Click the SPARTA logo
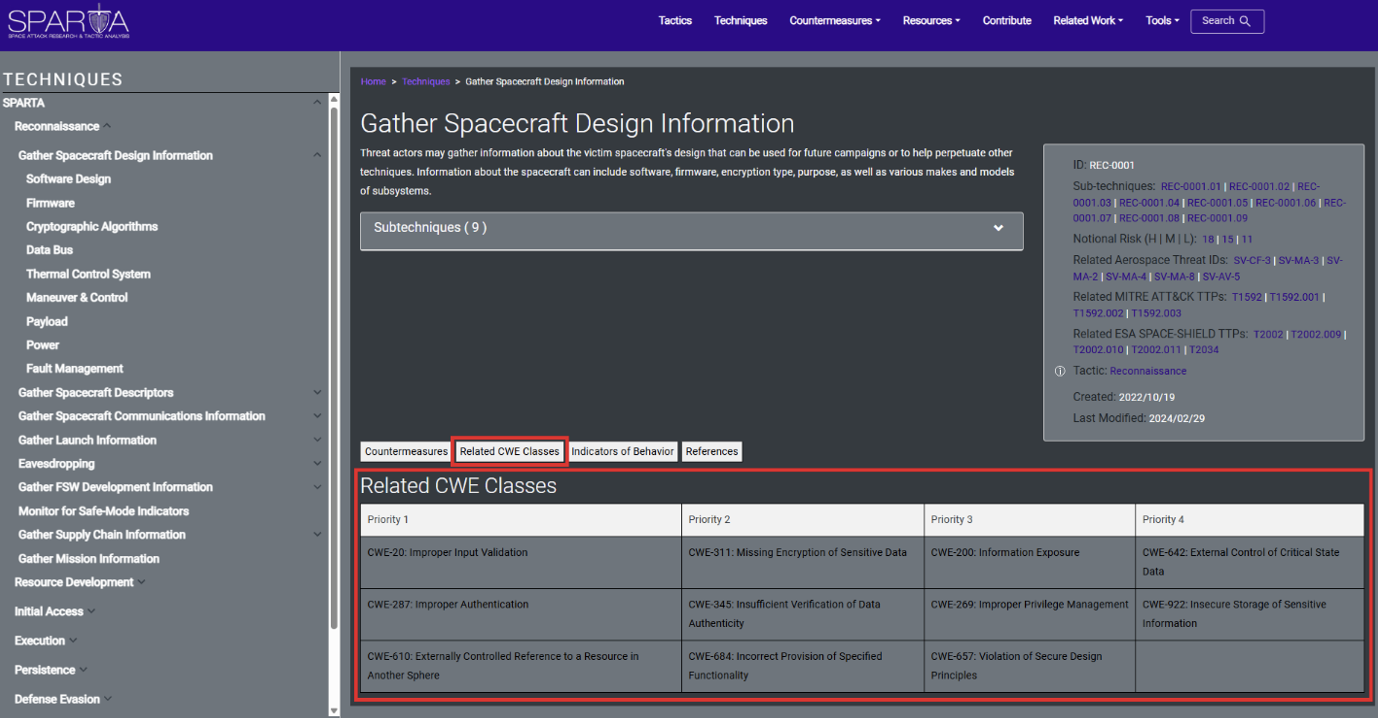This screenshot has height=718, width=1378. click(68, 21)
